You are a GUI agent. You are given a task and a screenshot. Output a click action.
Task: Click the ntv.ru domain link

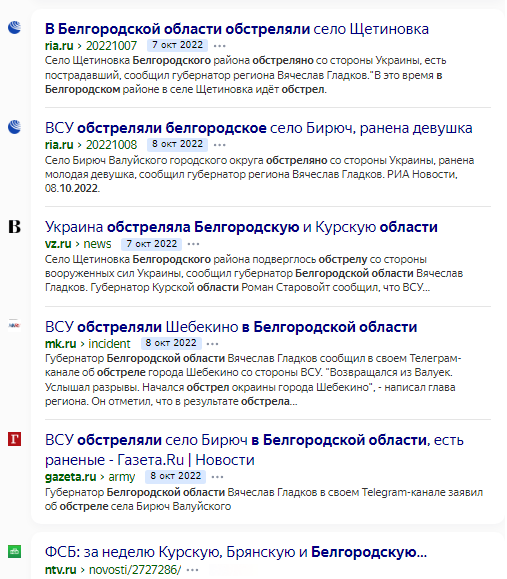coord(61,570)
